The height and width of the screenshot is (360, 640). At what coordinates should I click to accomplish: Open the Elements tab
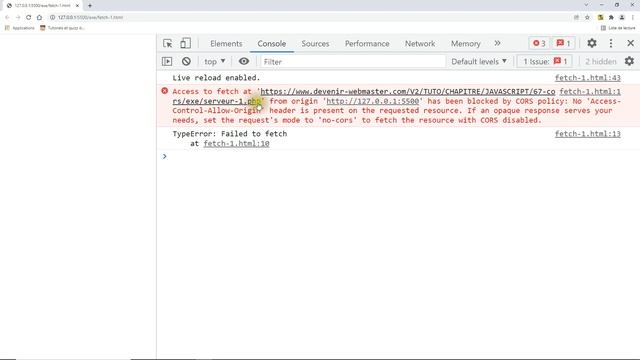(x=226, y=44)
